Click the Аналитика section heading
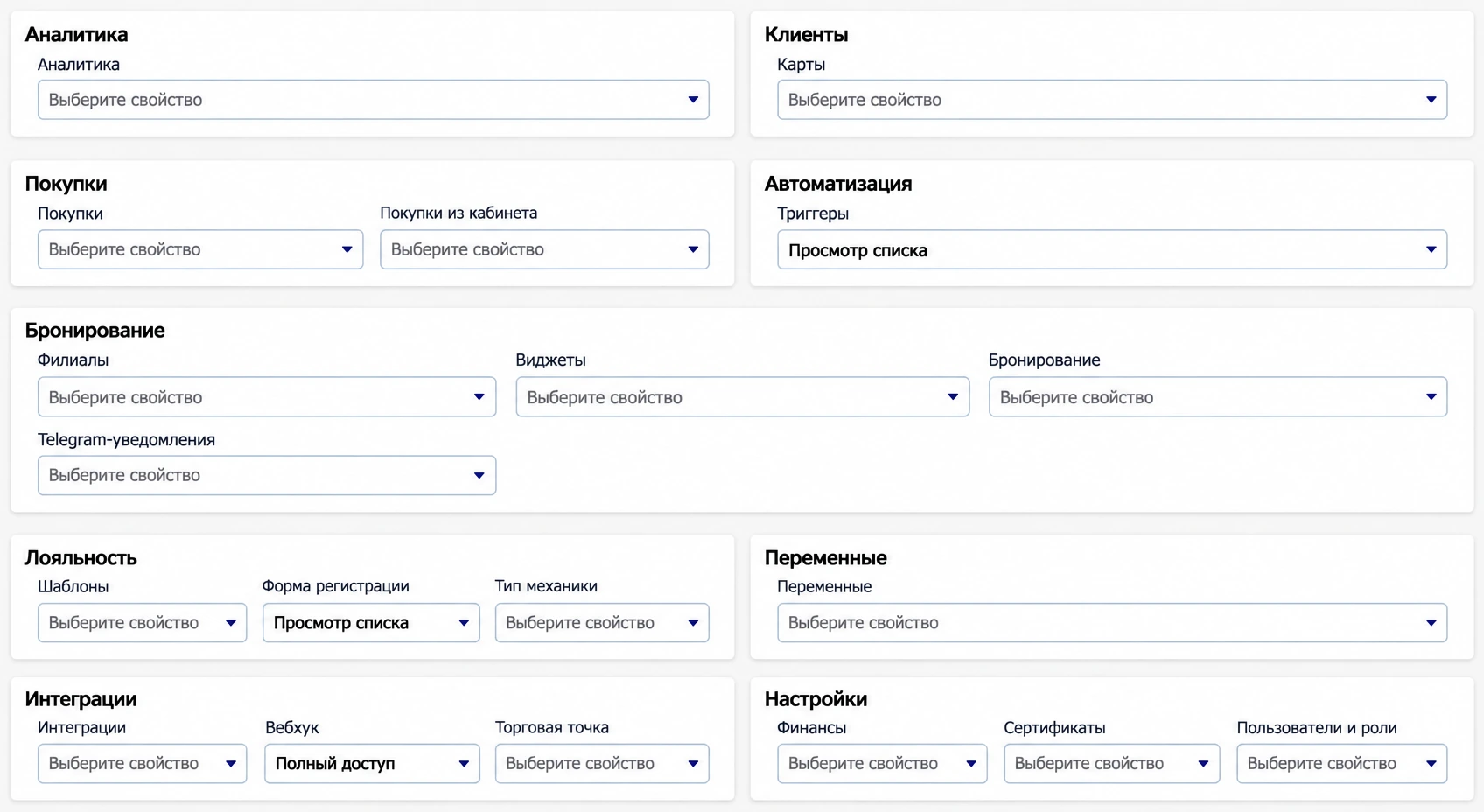This screenshot has width=1484, height=812. pos(76,34)
